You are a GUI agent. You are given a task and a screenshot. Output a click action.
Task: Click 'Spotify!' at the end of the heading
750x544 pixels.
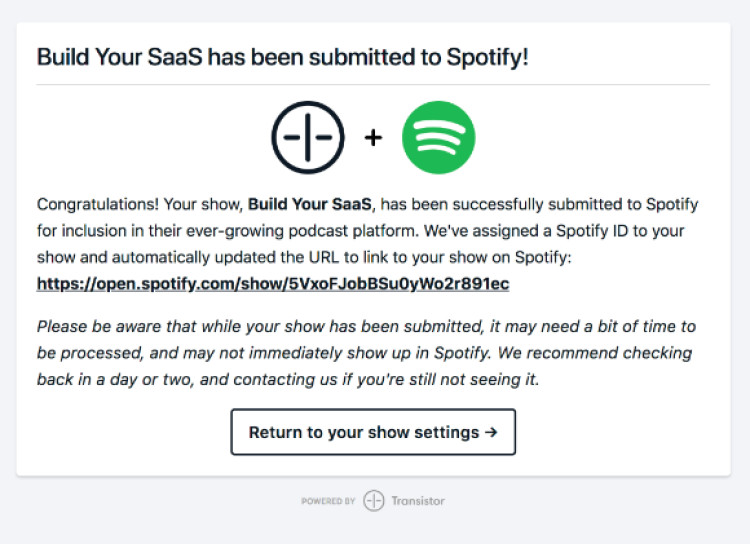[487, 57]
